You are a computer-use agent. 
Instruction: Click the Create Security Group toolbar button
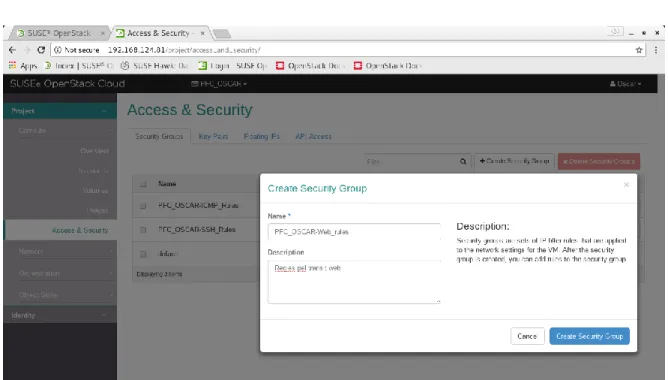click(x=514, y=161)
